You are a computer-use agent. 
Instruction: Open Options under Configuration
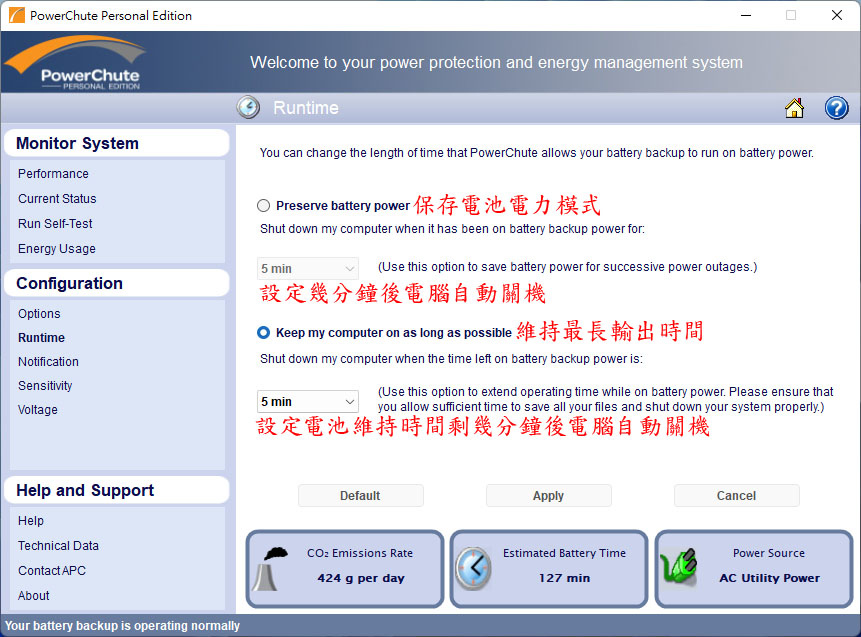coord(39,314)
